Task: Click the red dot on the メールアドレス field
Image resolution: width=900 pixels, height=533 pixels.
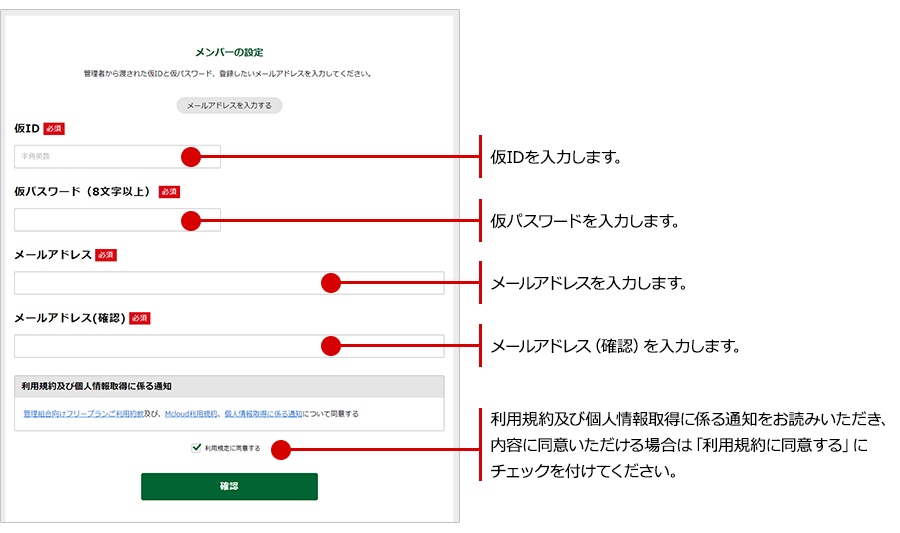Action: pyautogui.click(x=331, y=283)
